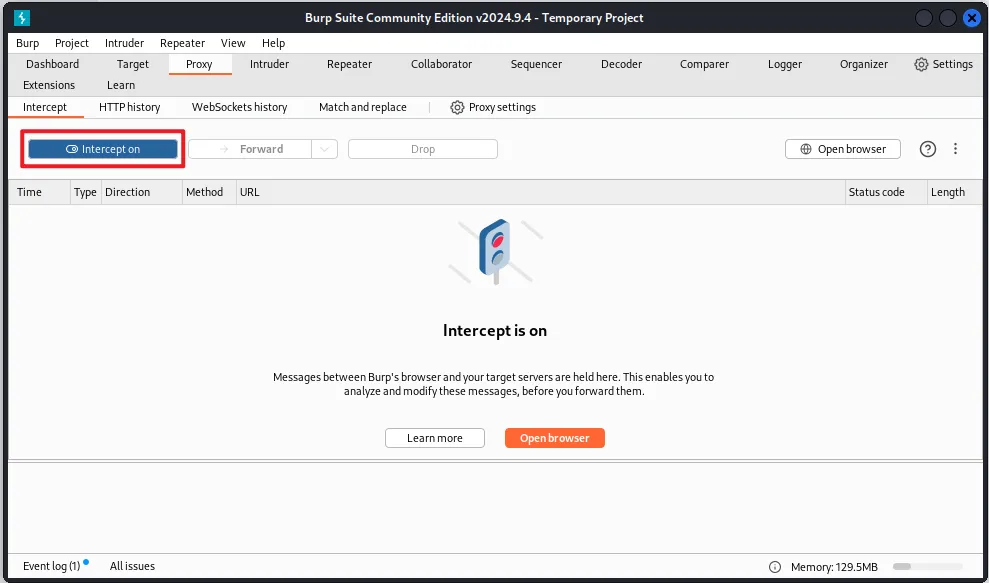989x583 pixels.
Task: Sort by the Length column header
Action: tap(954, 192)
